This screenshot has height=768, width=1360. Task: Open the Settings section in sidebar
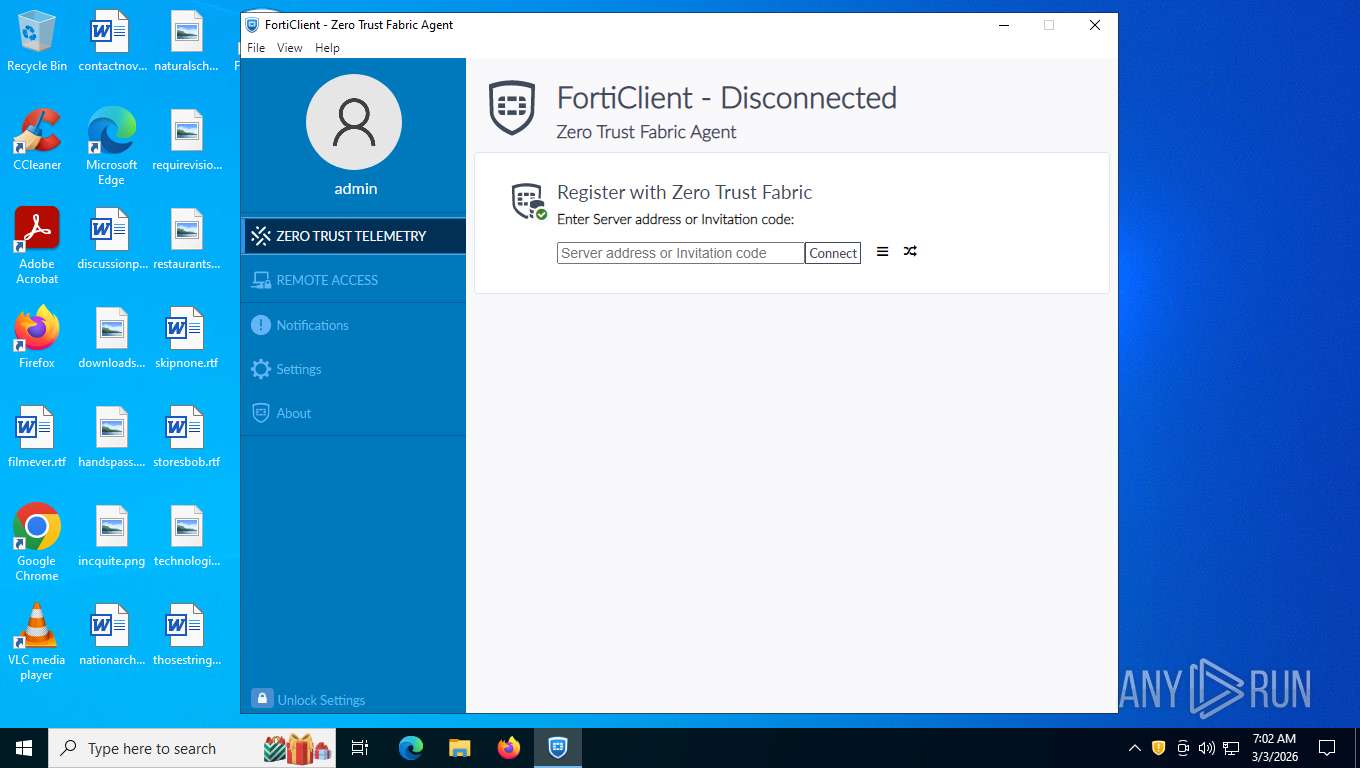(353, 369)
